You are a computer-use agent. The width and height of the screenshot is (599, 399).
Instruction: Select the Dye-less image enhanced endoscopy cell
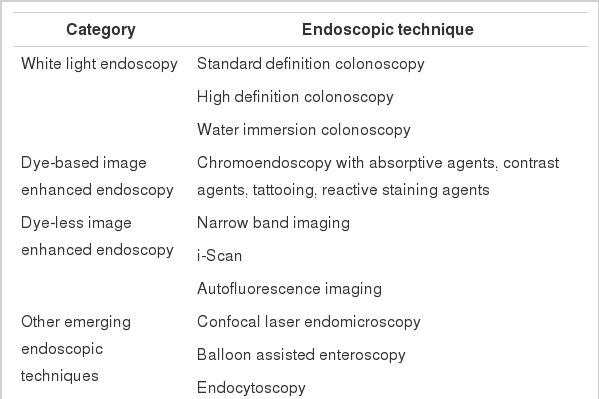tap(97, 236)
